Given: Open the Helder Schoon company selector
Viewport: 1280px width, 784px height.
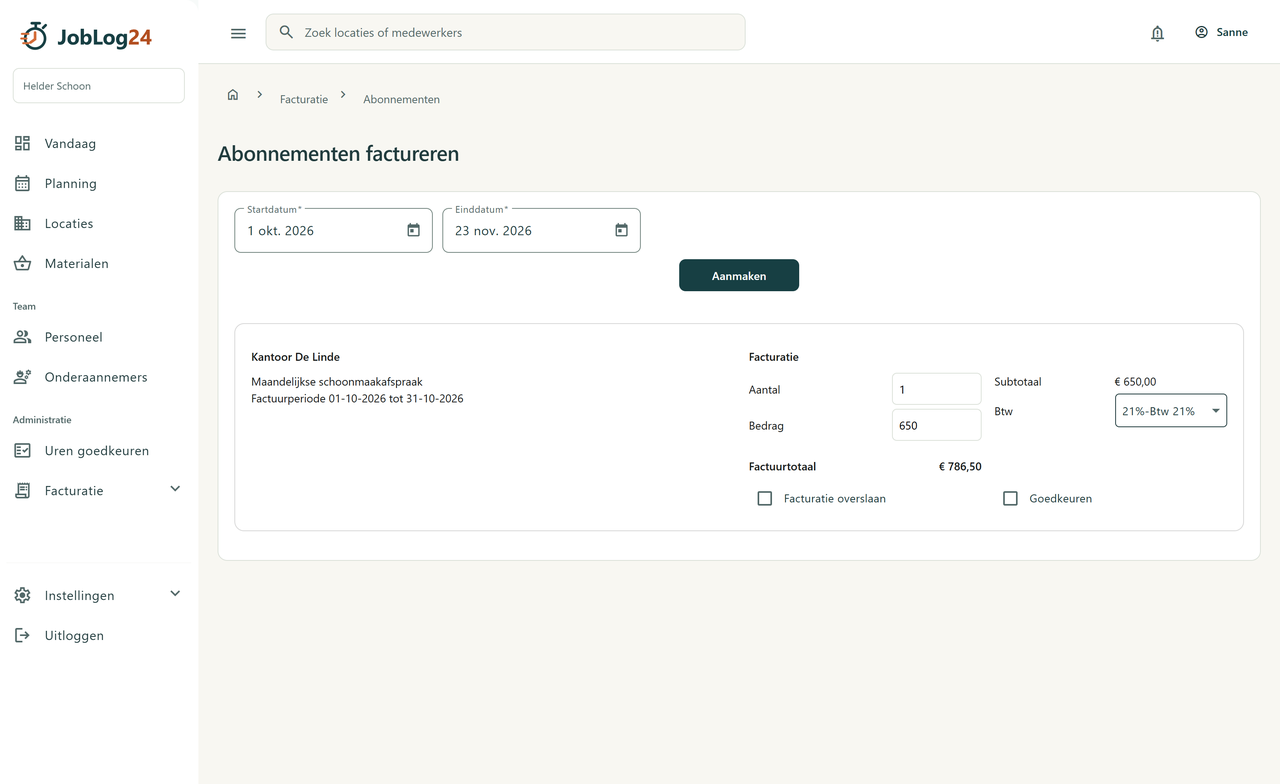Looking at the screenshot, I should (98, 86).
